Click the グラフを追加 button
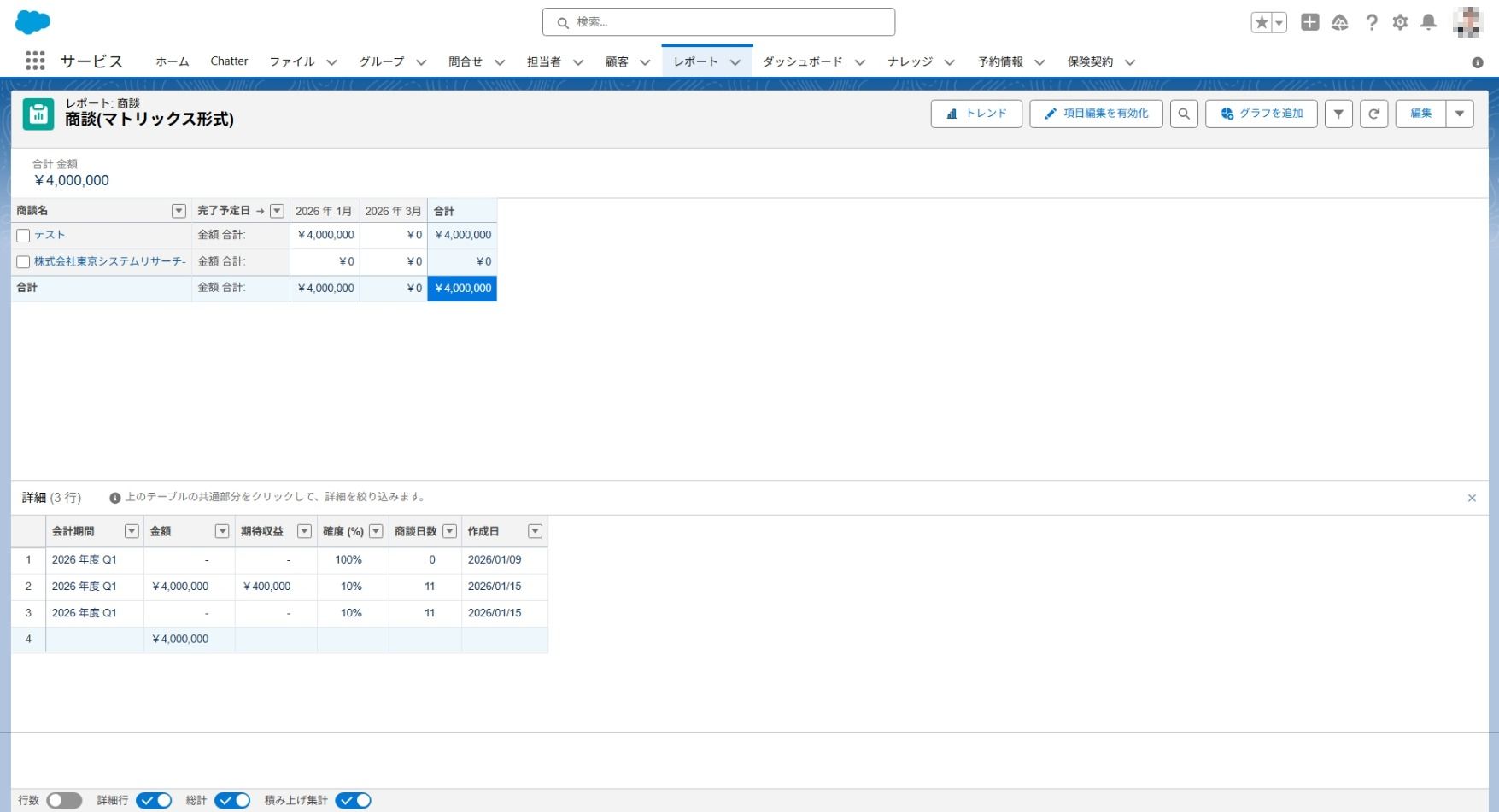The width and height of the screenshot is (1499, 812). (x=1261, y=114)
